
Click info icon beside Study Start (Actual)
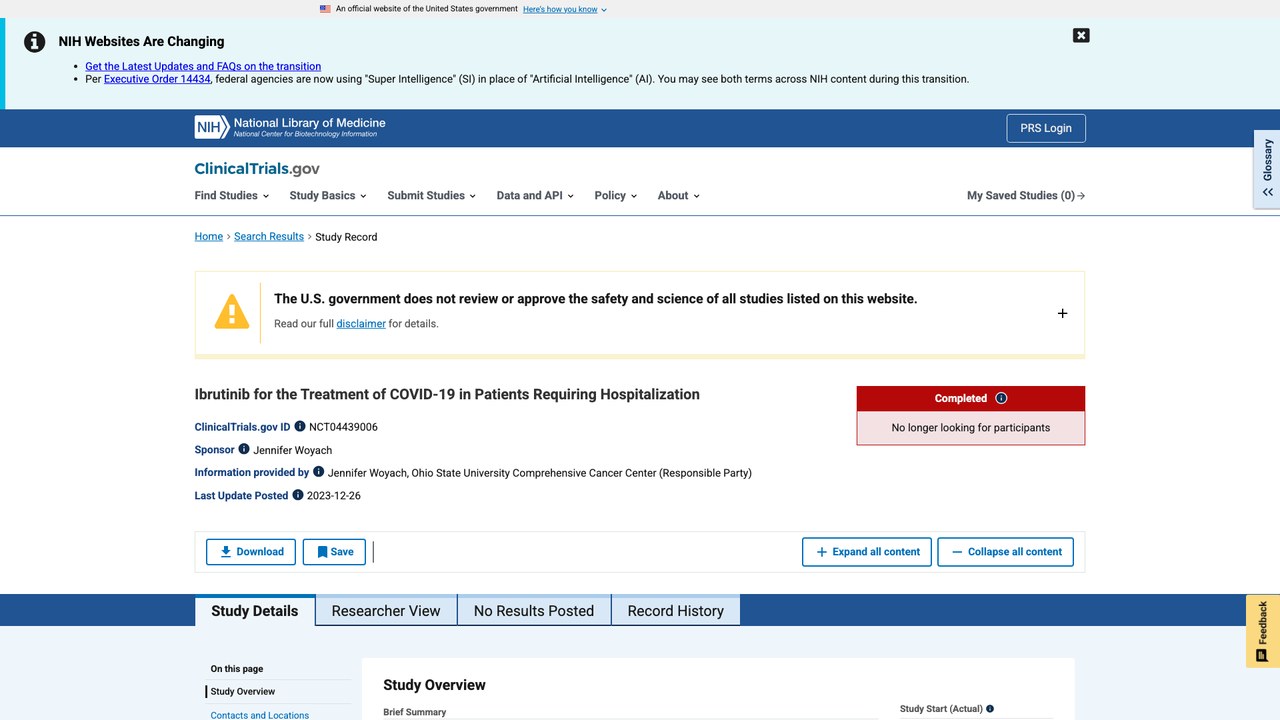click(x=990, y=709)
